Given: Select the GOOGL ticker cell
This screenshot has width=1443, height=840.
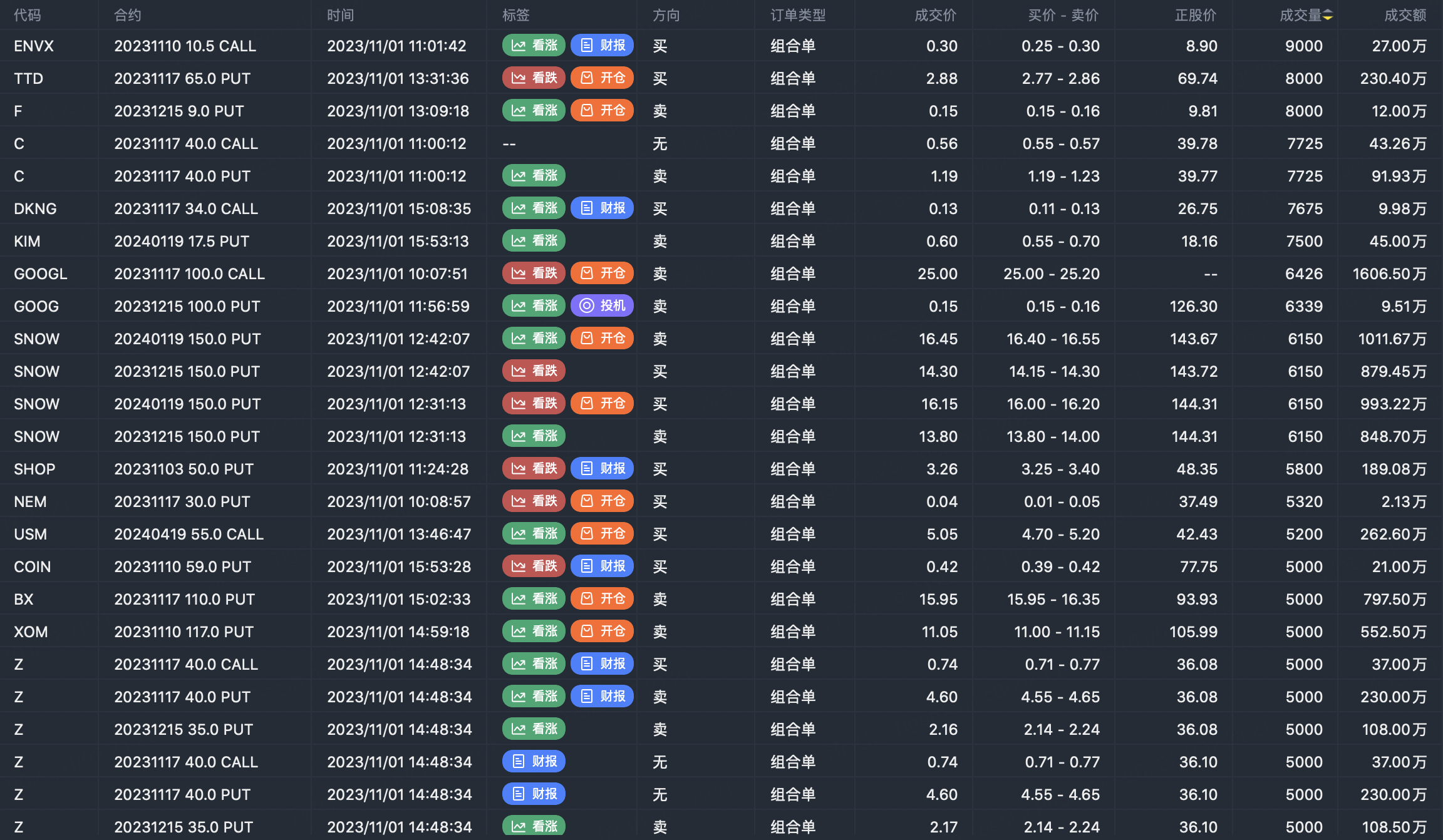Looking at the screenshot, I should [x=41, y=274].
